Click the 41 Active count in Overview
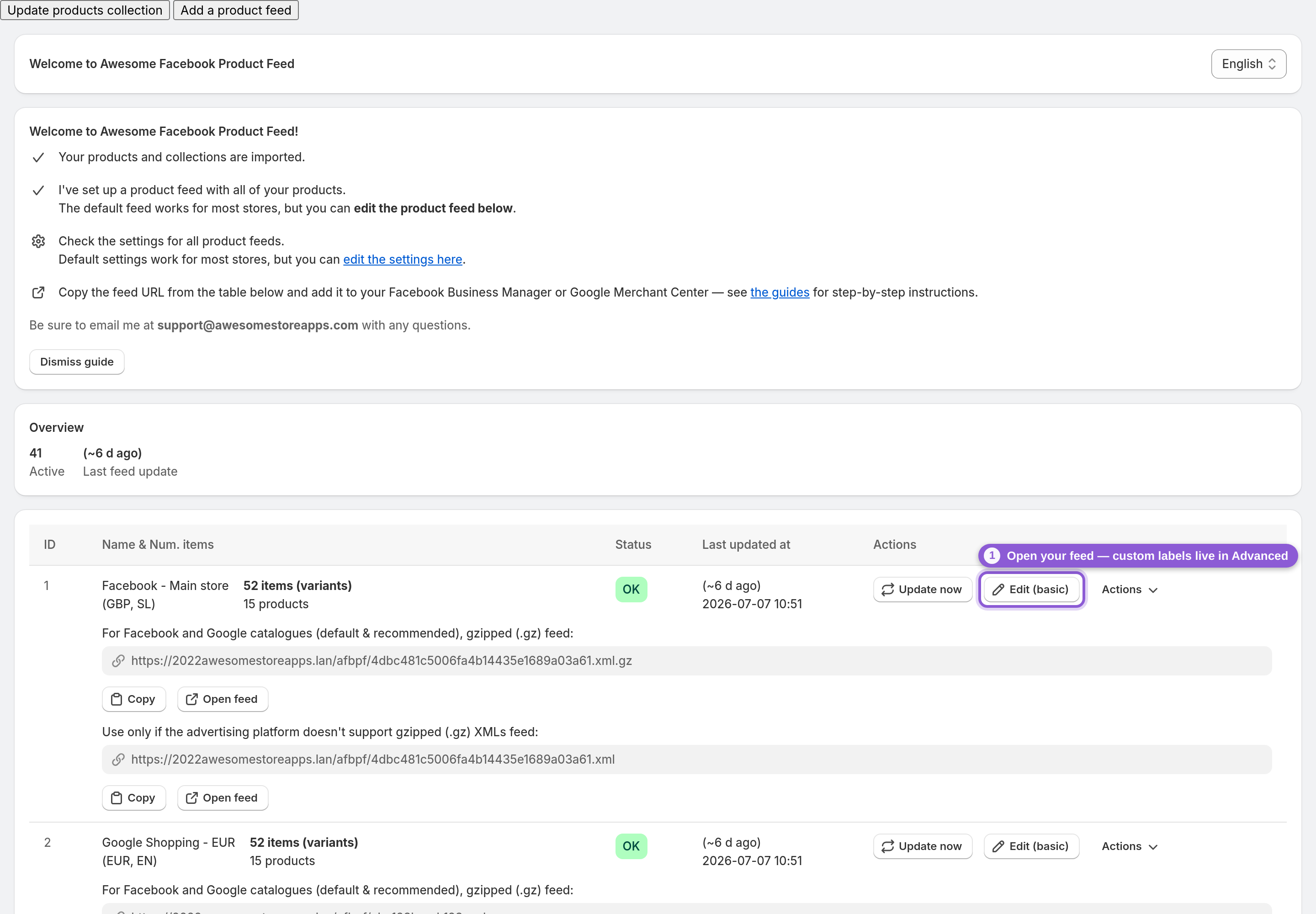Viewport: 1316px width, 914px height. (x=47, y=462)
